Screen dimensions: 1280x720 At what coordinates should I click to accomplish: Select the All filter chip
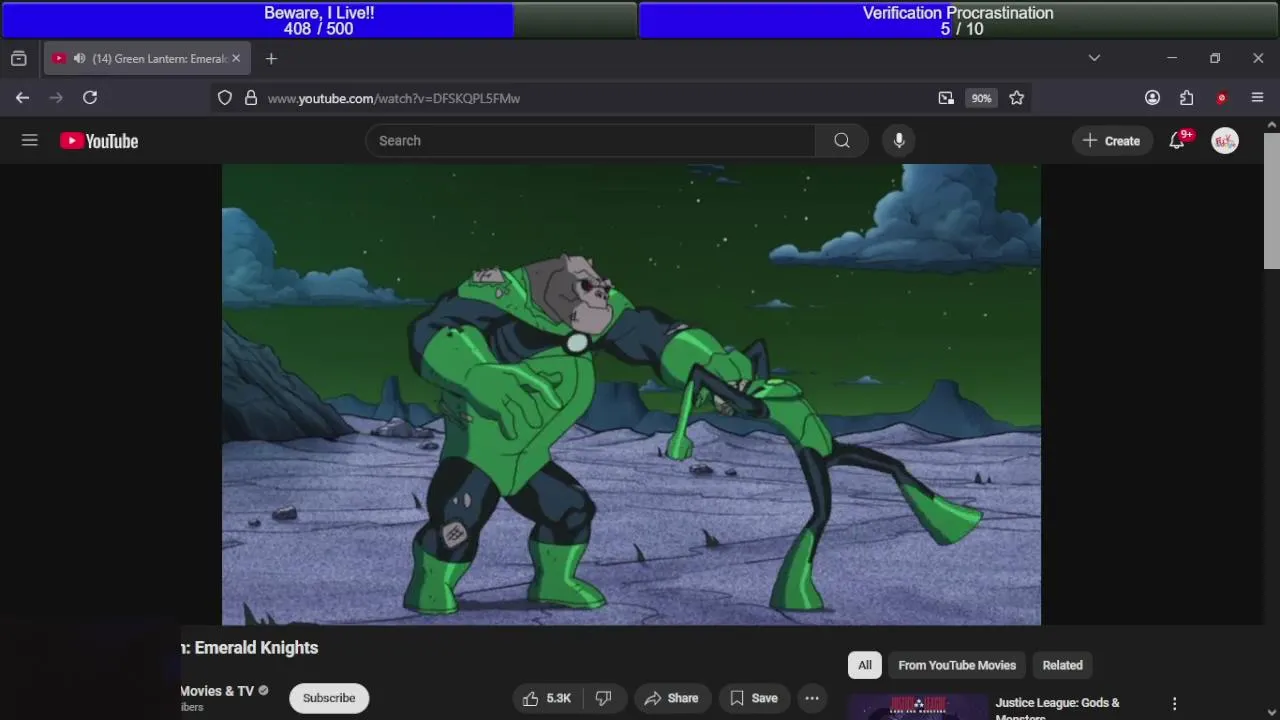point(865,665)
